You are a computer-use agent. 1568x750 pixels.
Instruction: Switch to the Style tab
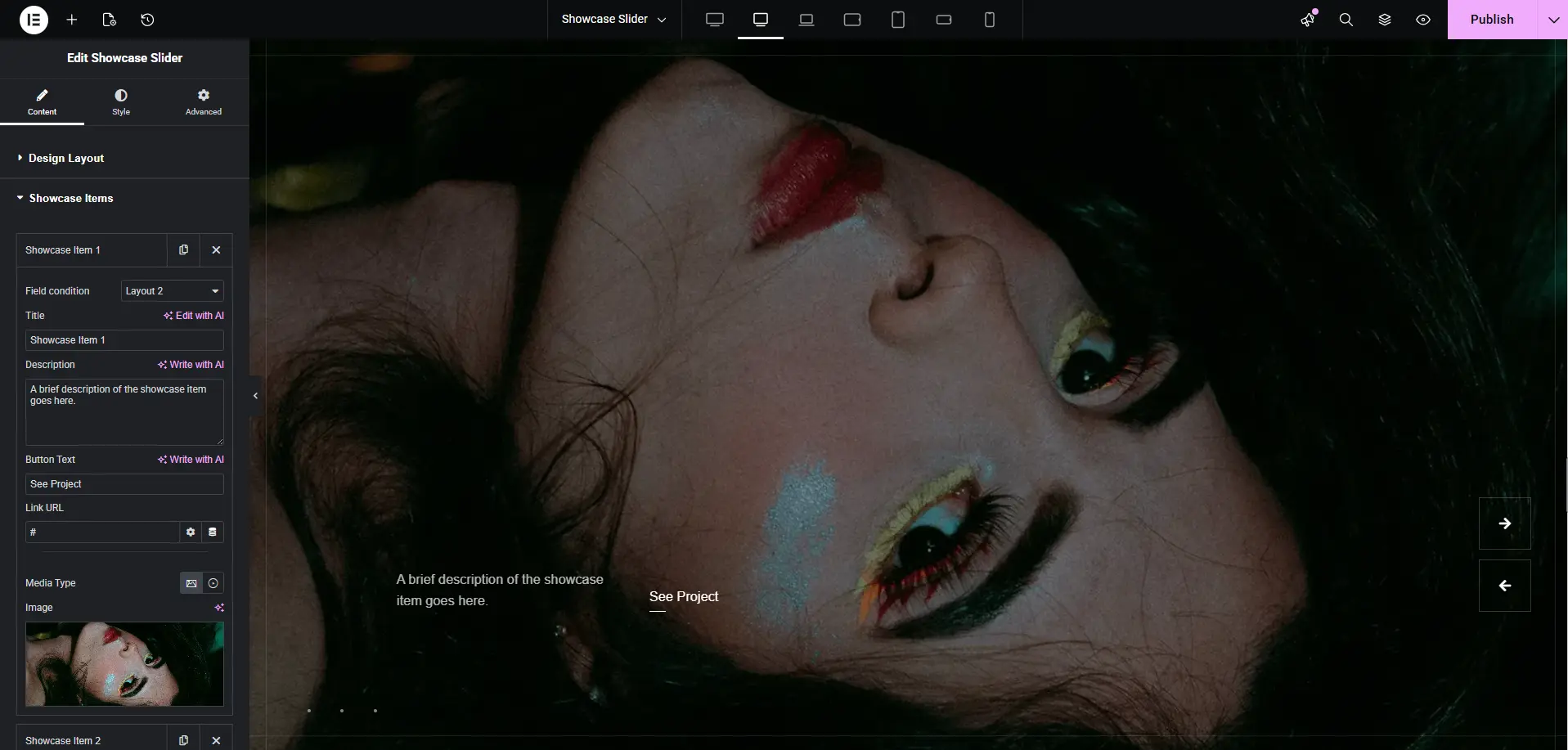click(x=120, y=101)
